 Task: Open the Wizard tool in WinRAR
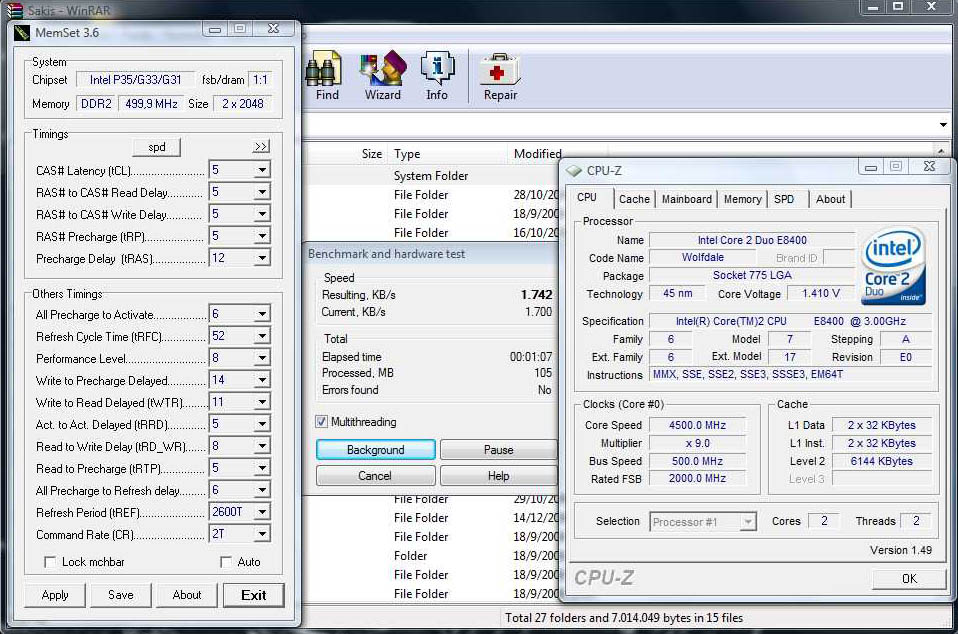tap(383, 75)
